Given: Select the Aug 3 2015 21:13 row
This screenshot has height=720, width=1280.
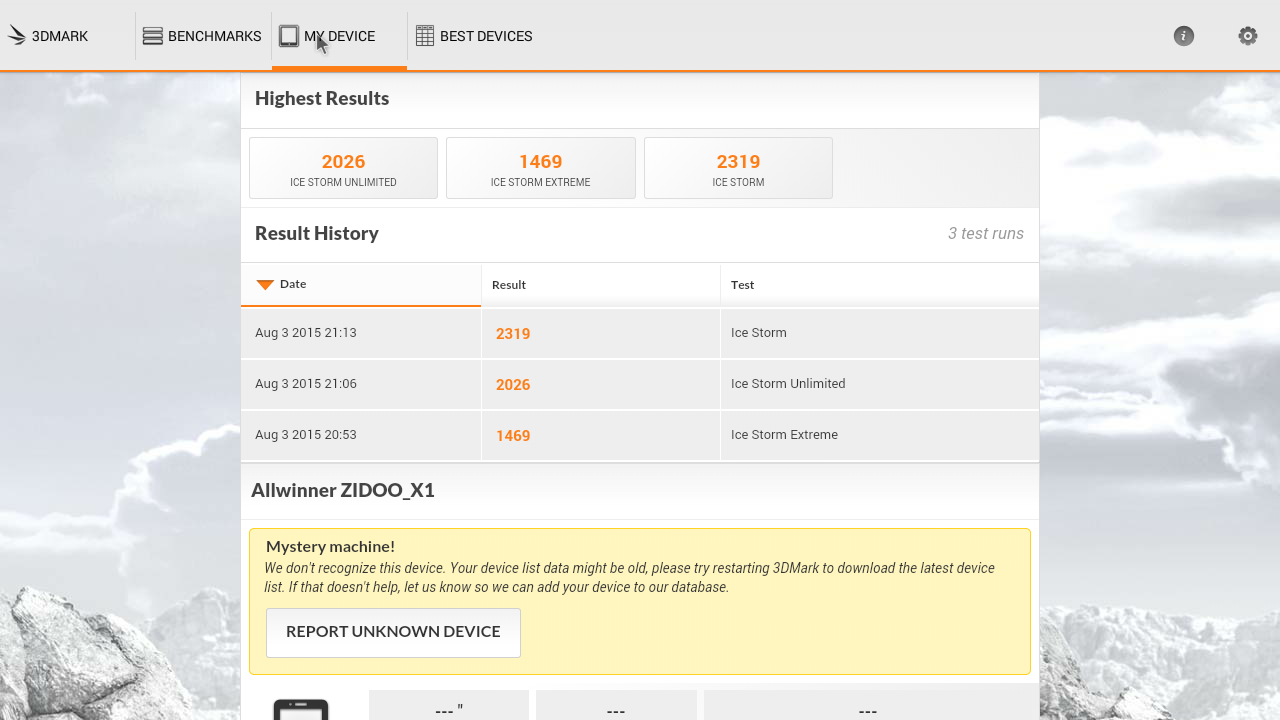Looking at the screenshot, I should pos(640,333).
